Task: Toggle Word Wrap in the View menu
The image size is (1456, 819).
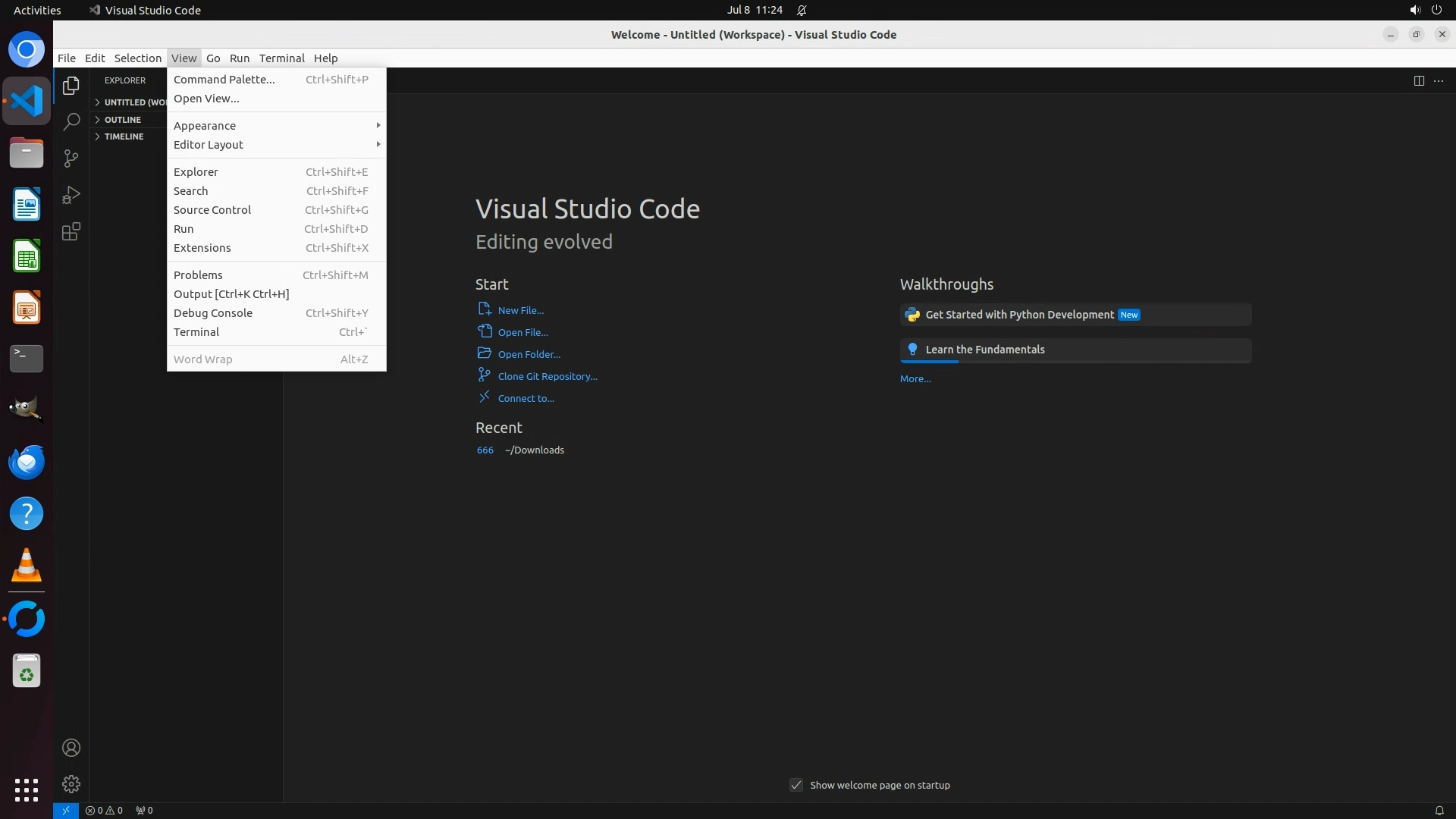Action: click(202, 359)
